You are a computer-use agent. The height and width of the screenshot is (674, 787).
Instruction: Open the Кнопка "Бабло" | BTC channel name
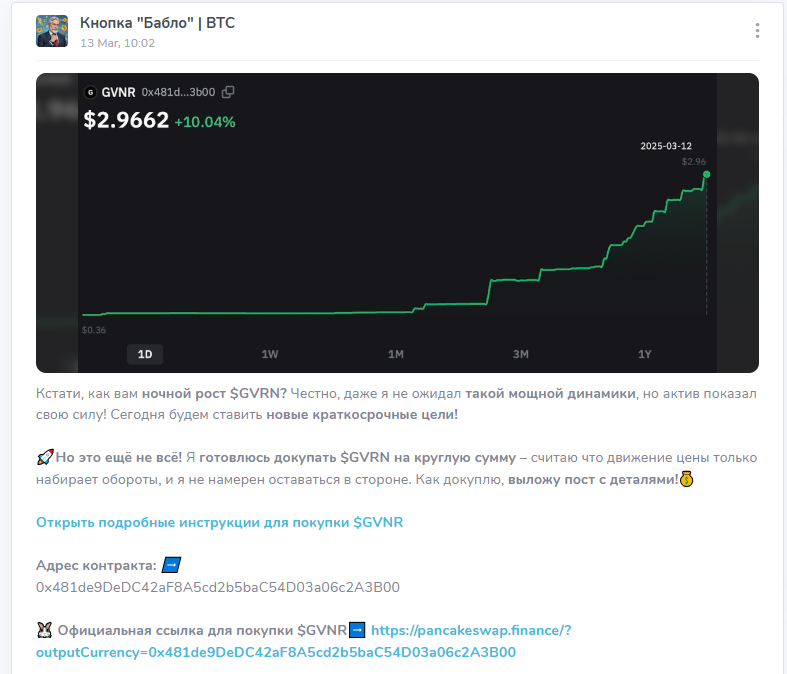(x=157, y=23)
